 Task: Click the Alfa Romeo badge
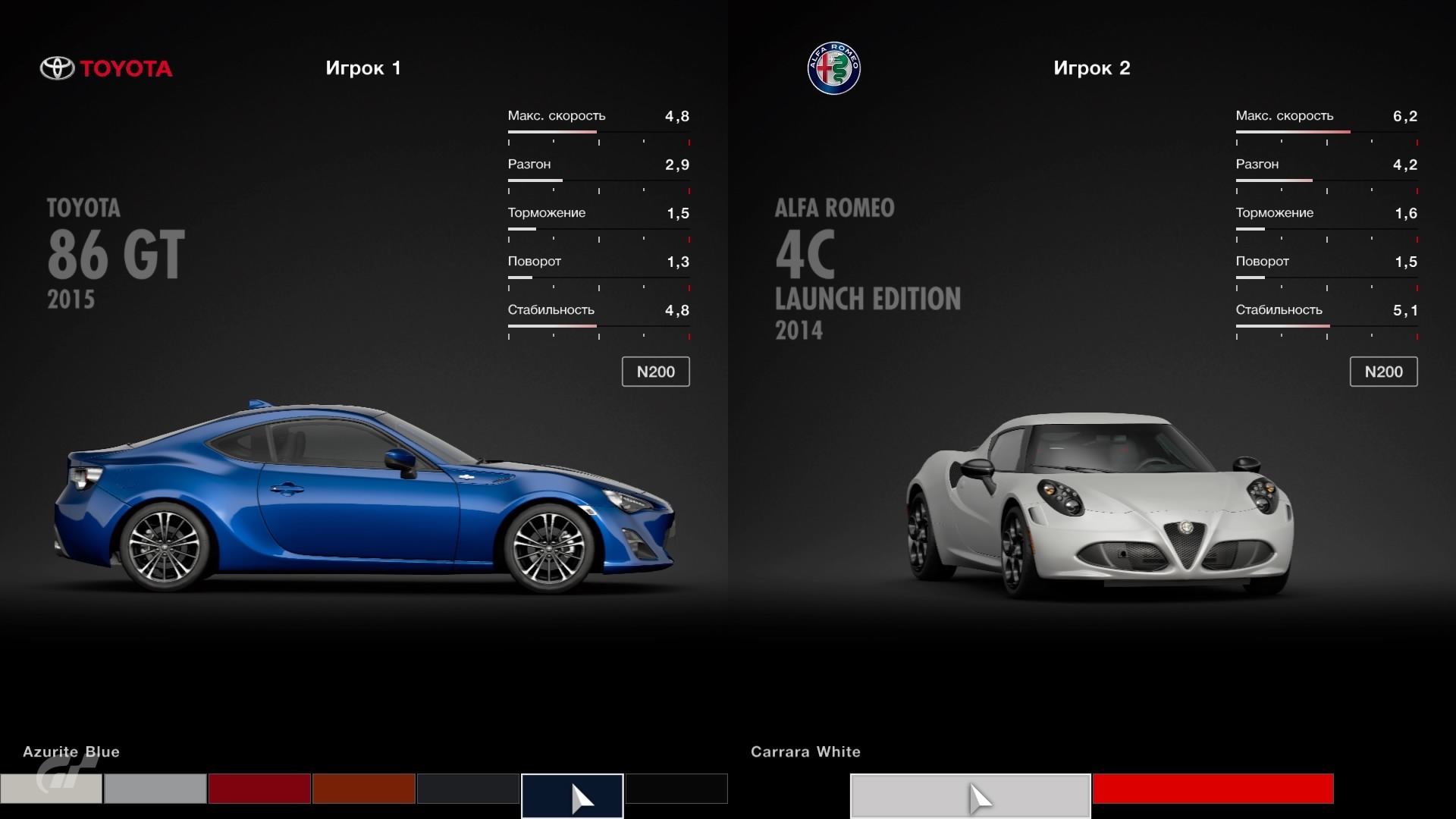pyautogui.click(x=833, y=68)
